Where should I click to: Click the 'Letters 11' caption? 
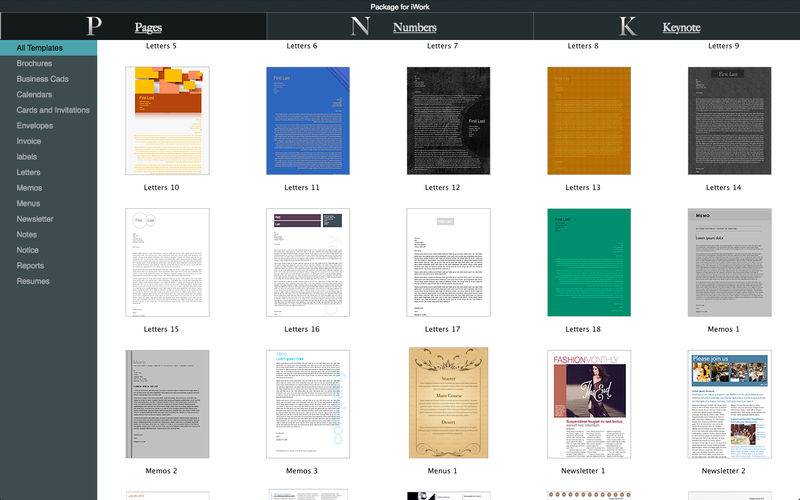point(302,188)
